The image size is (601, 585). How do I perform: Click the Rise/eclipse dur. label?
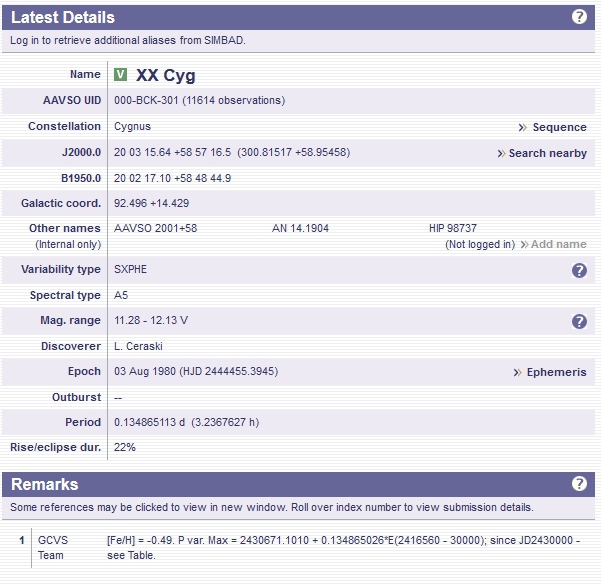[56, 447]
